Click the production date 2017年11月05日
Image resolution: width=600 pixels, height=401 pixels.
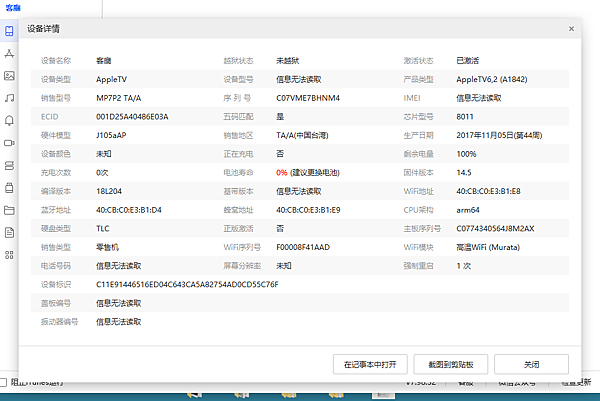click(x=499, y=135)
